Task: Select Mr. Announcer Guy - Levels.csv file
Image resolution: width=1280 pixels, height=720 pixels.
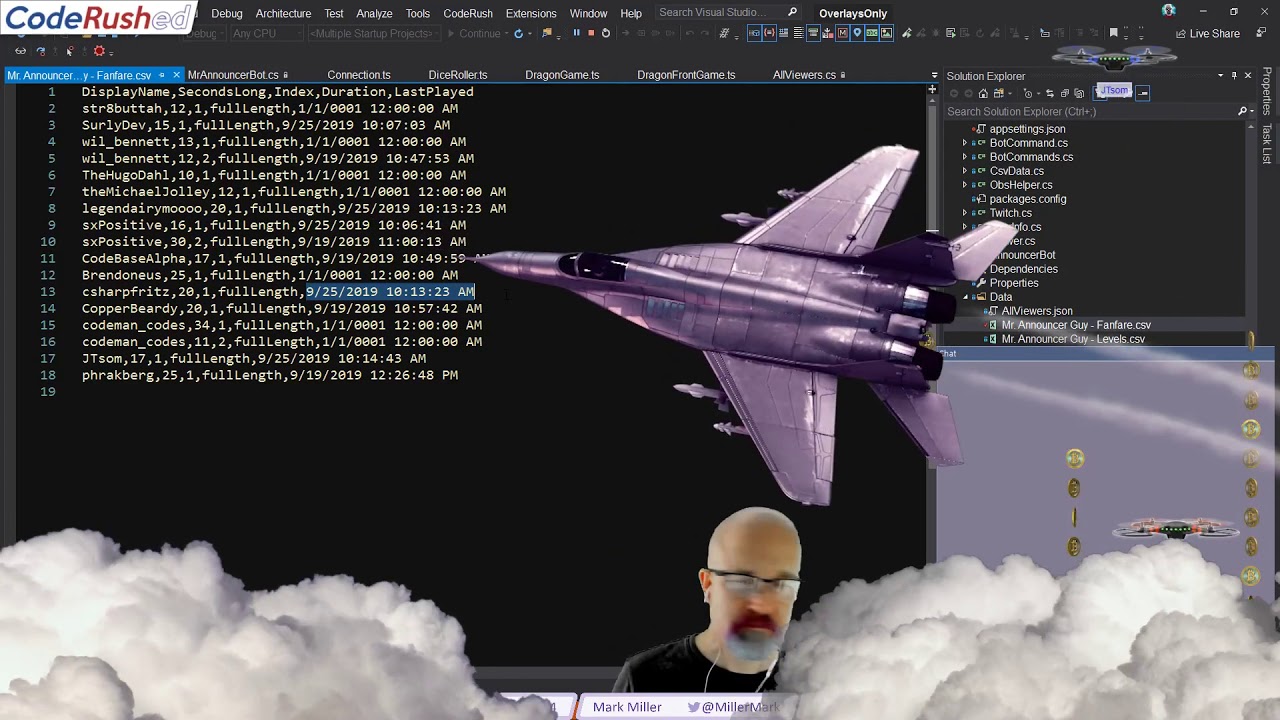Action: click(x=1073, y=339)
